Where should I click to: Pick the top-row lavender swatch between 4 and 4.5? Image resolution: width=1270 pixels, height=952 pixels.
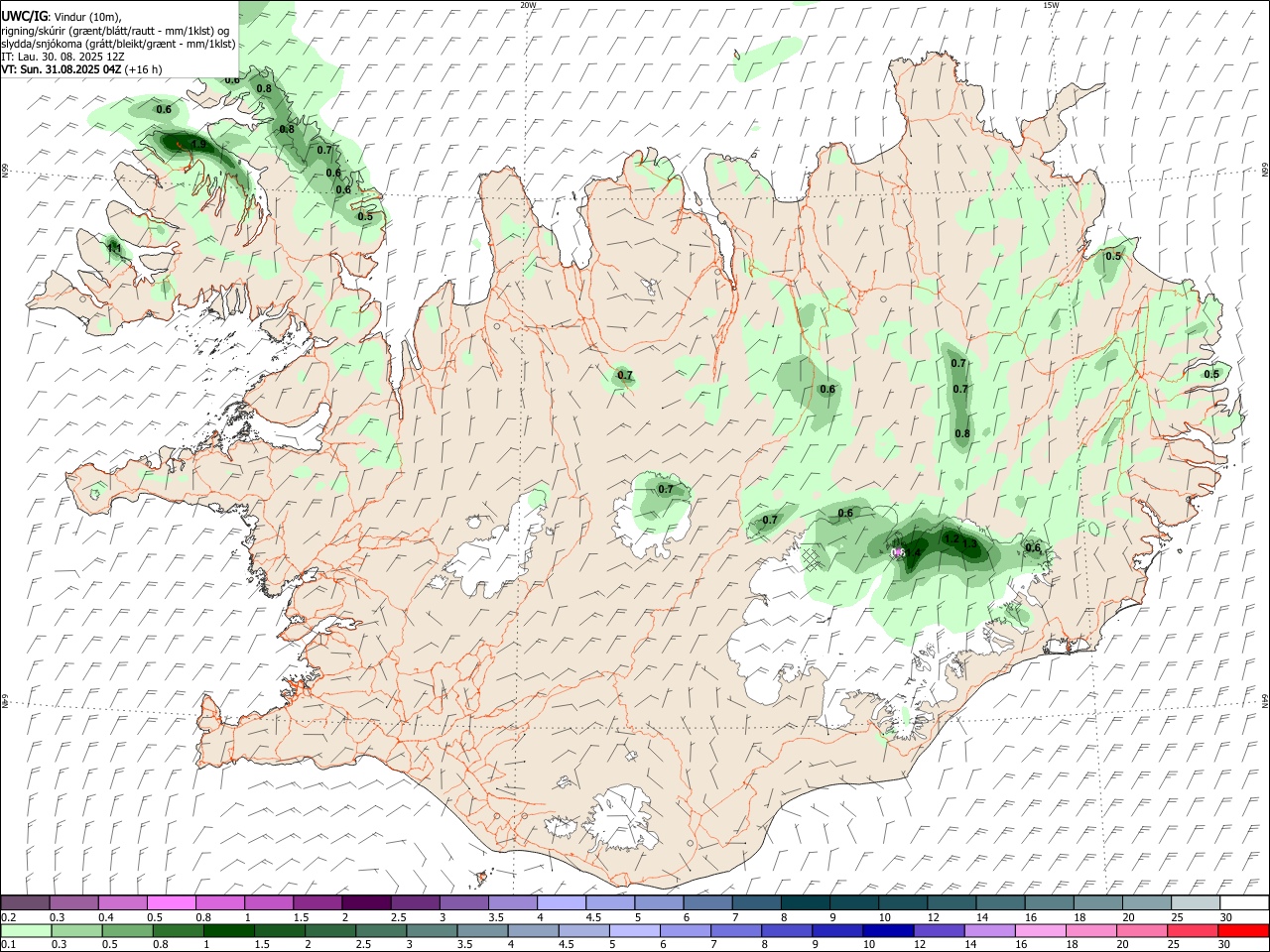pyautogui.click(x=562, y=903)
